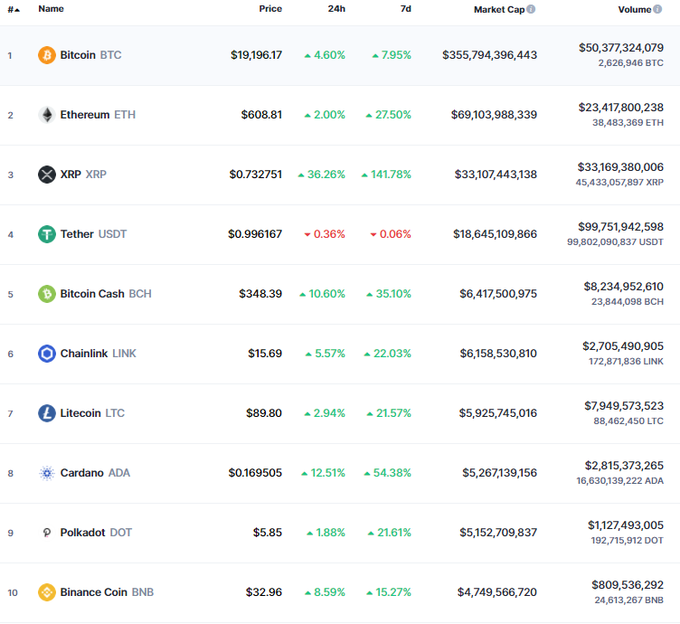Click Tether 7d change 0.06%

click(x=391, y=234)
